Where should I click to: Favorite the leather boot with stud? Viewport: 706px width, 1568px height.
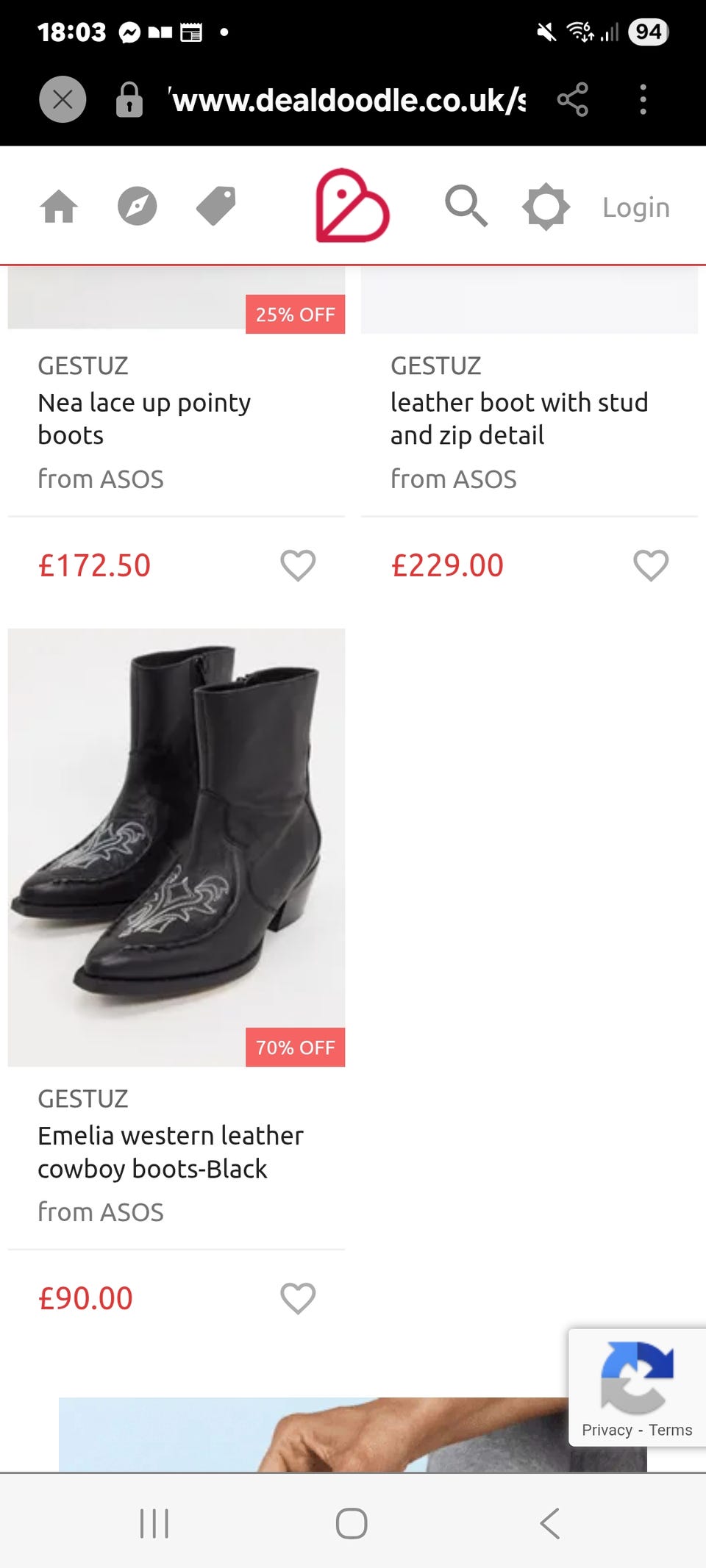[x=651, y=565]
